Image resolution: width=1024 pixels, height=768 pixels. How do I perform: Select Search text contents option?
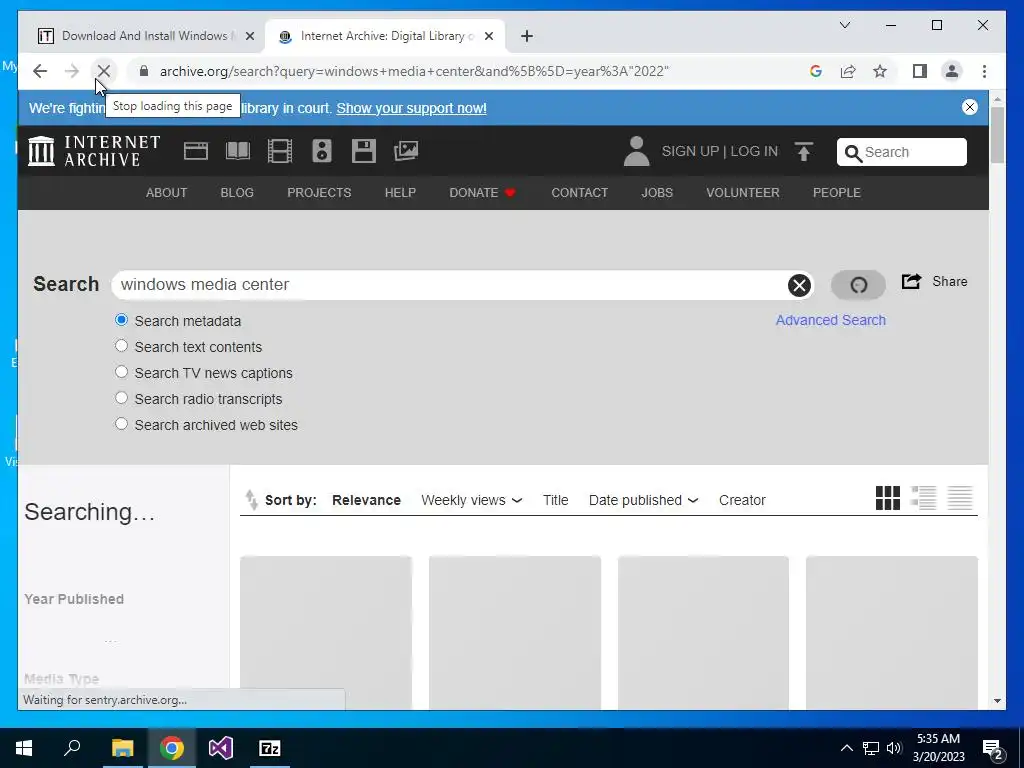(121, 346)
